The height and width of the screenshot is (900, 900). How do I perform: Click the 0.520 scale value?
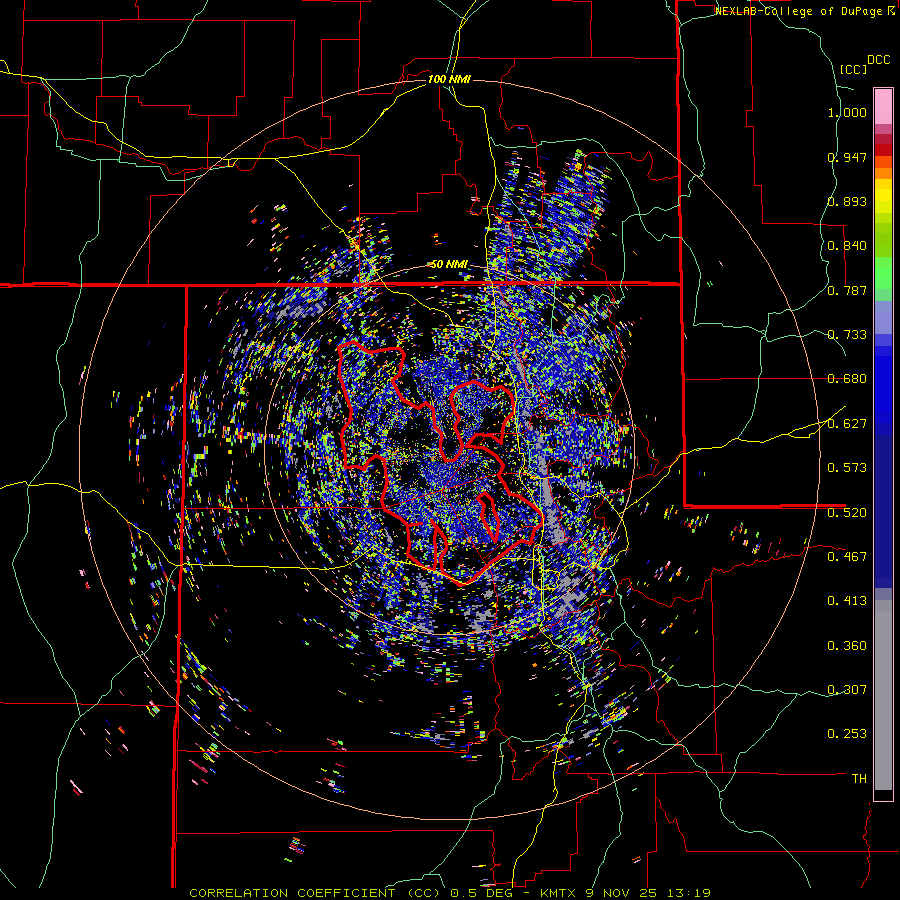(x=847, y=513)
